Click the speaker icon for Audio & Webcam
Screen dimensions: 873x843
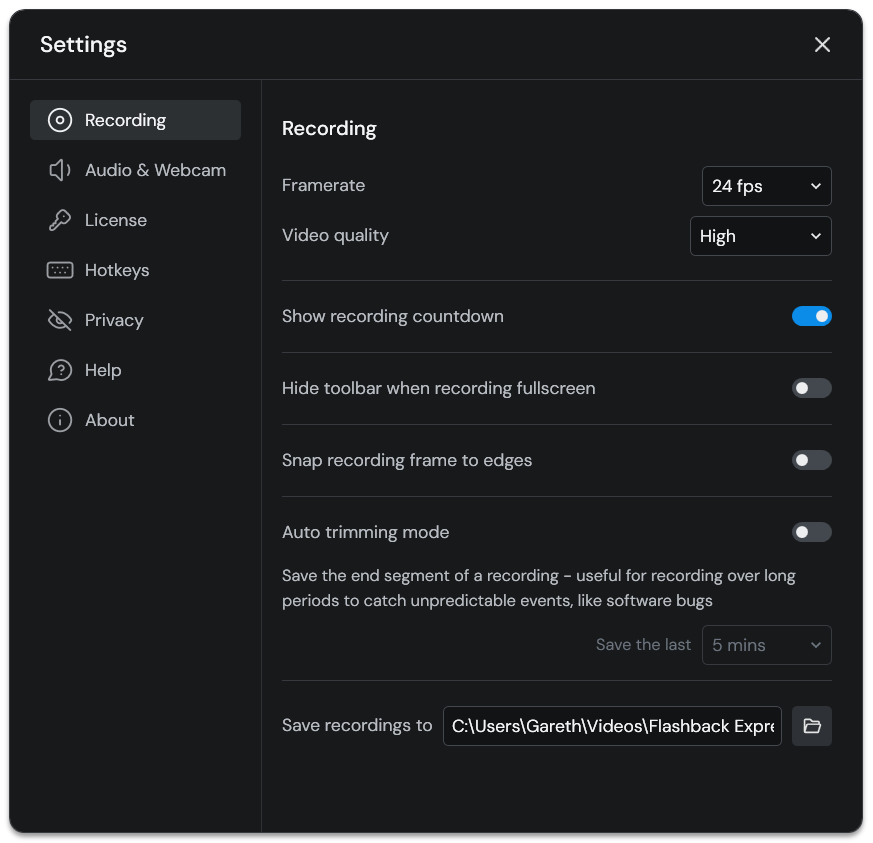60,170
